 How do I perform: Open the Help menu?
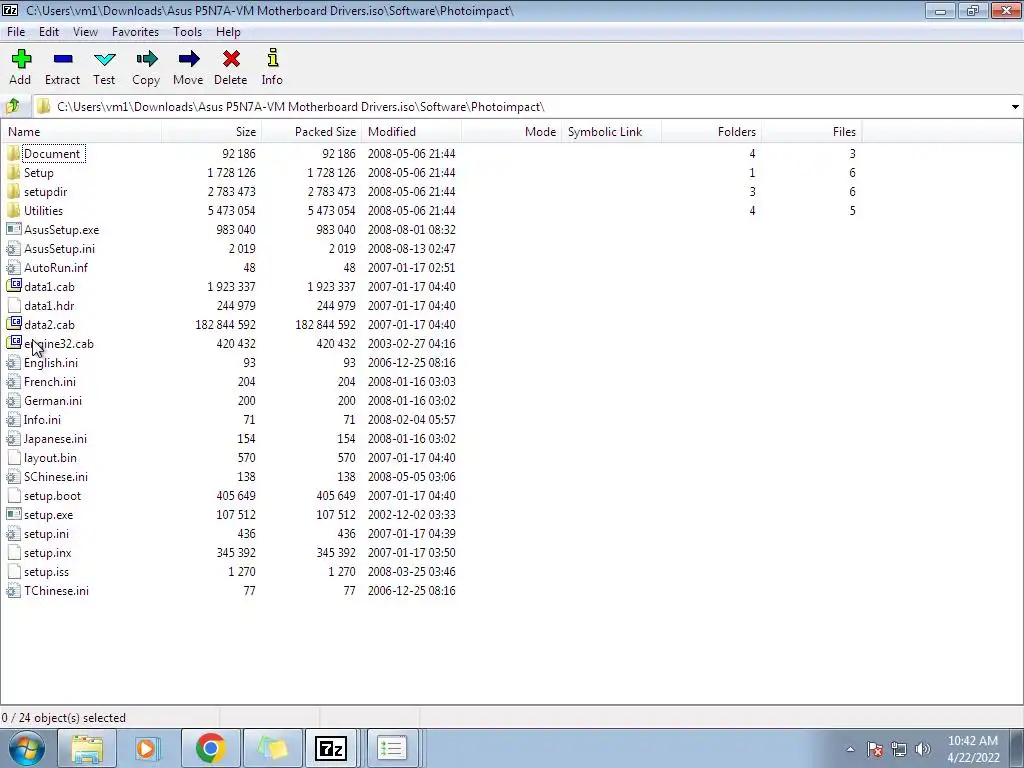(x=228, y=32)
